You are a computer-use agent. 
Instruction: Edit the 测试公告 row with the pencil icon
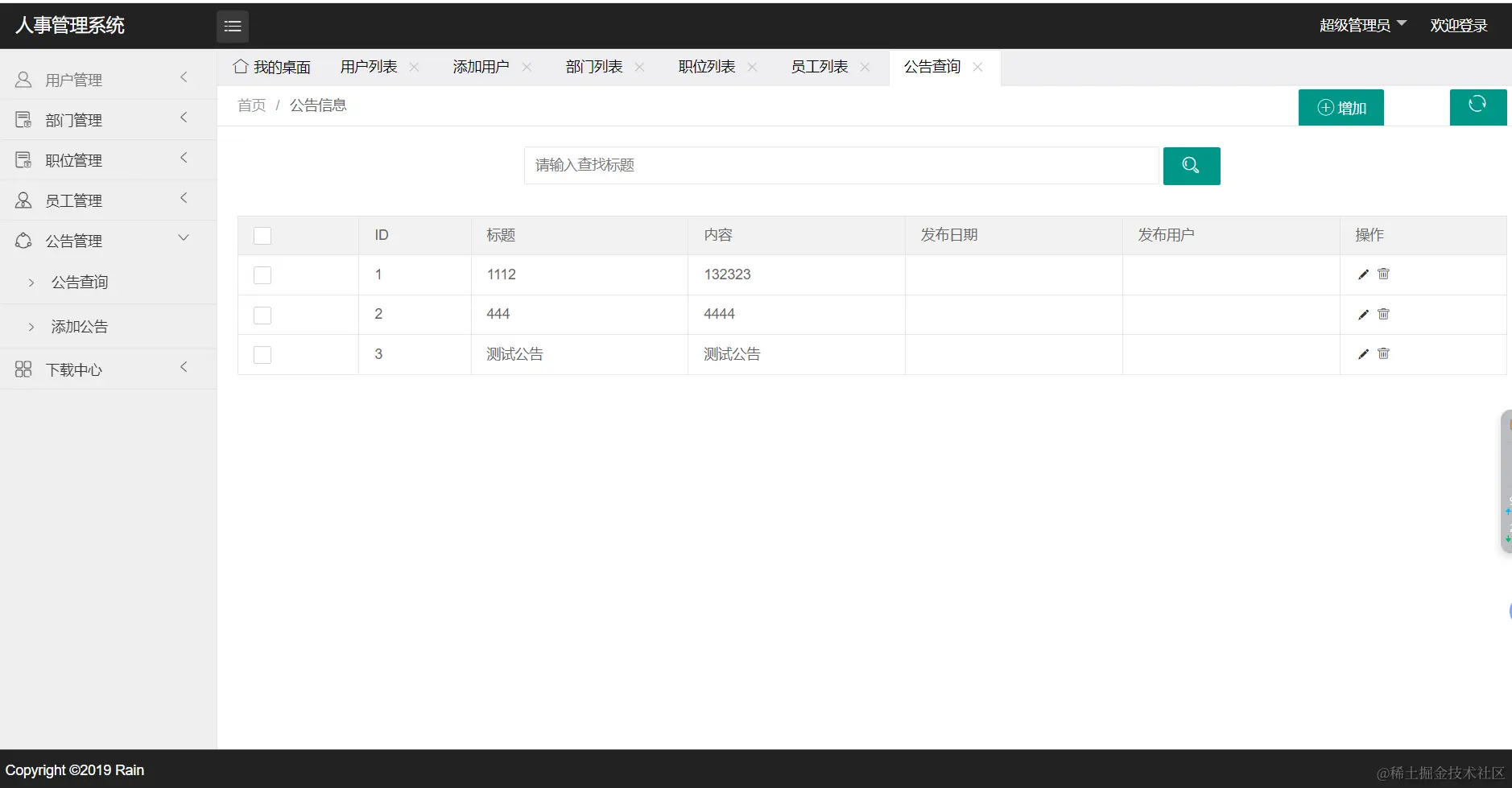[1363, 354]
